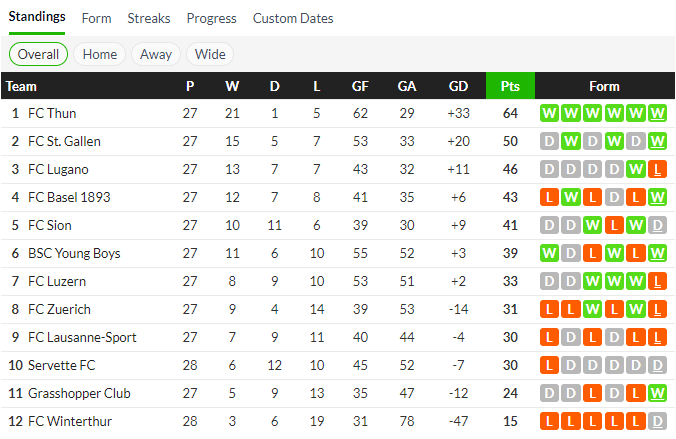Image resolution: width=676 pixels, height=439 pixels.
Task: Open FC St. Gallen team link
Action: 64,141
